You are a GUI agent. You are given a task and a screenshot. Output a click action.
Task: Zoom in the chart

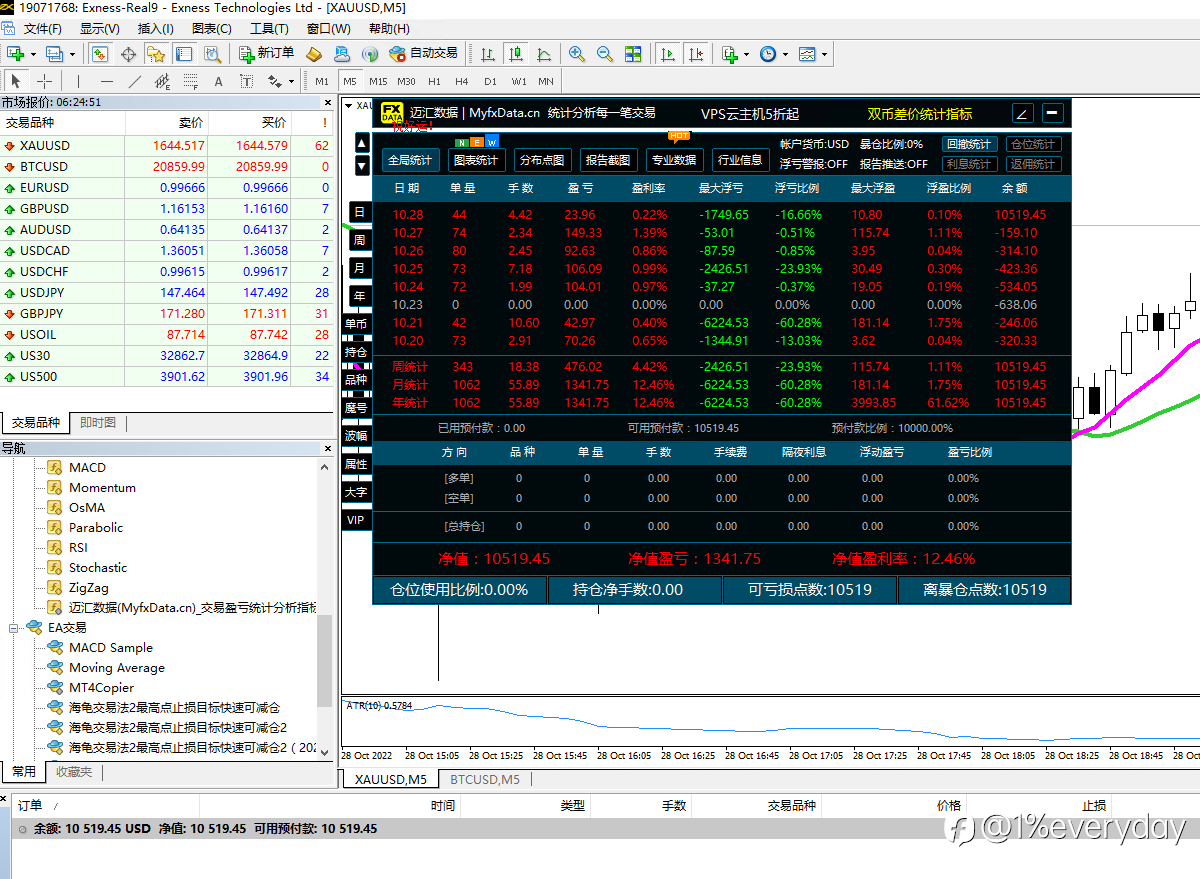(577, 53)
